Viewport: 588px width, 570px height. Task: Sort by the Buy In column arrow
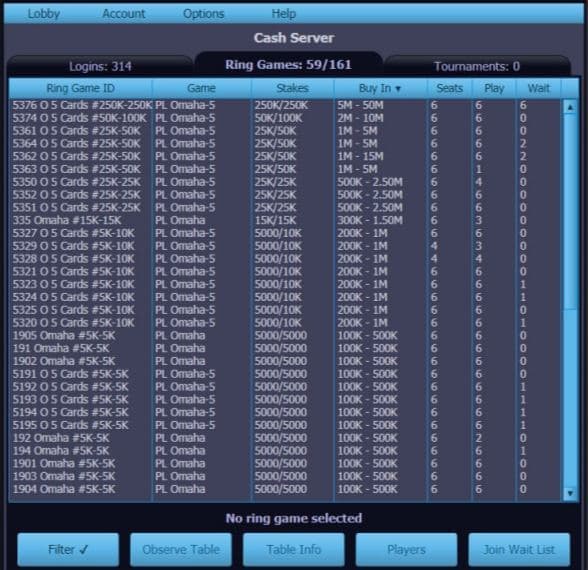[x=398, y=89]
